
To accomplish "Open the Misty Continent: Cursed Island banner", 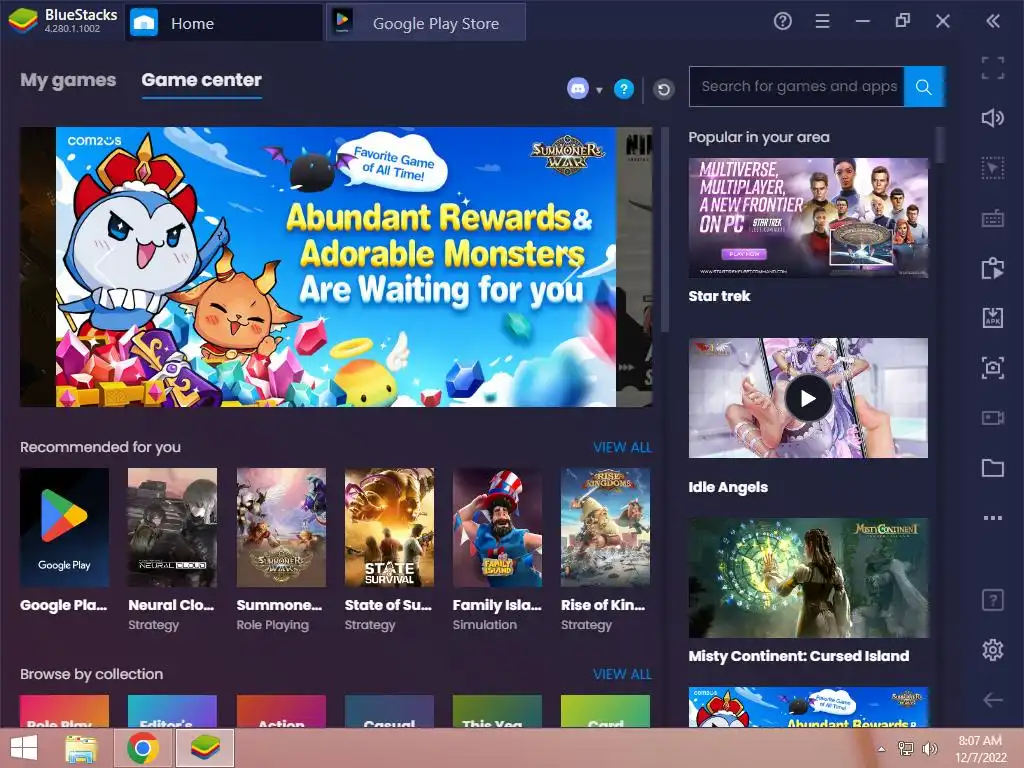I will (808, 578).
